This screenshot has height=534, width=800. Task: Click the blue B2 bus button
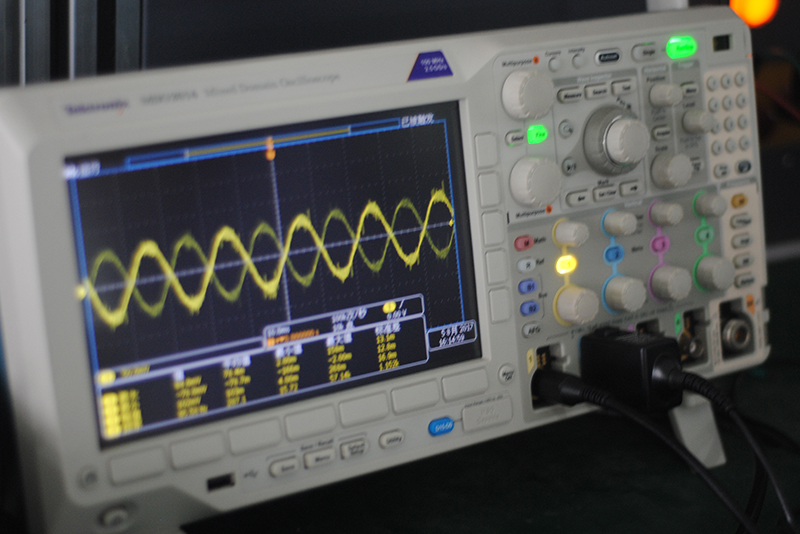[x=530, y=309]
